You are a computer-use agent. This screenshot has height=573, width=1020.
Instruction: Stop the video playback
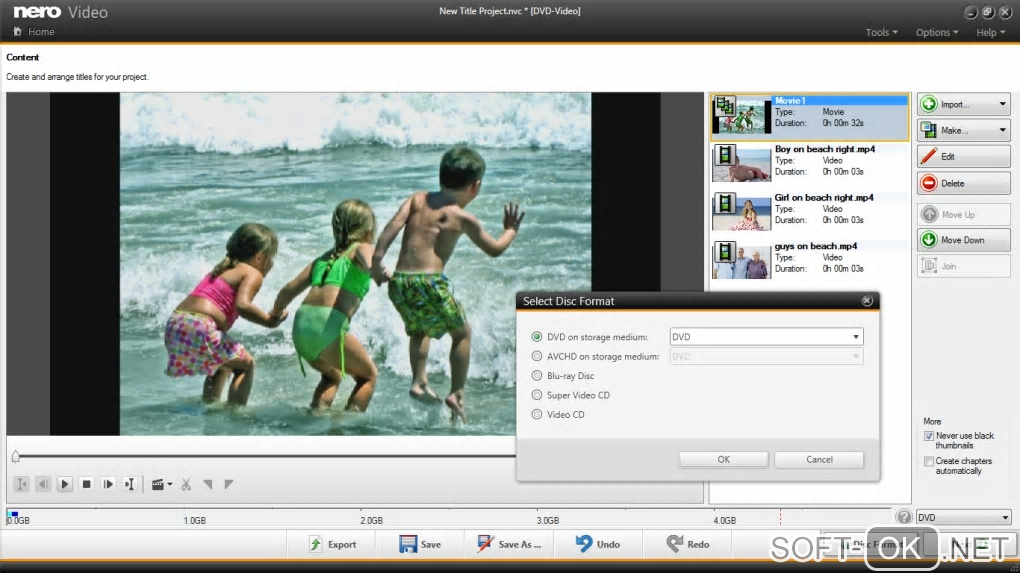pos(86,484)
